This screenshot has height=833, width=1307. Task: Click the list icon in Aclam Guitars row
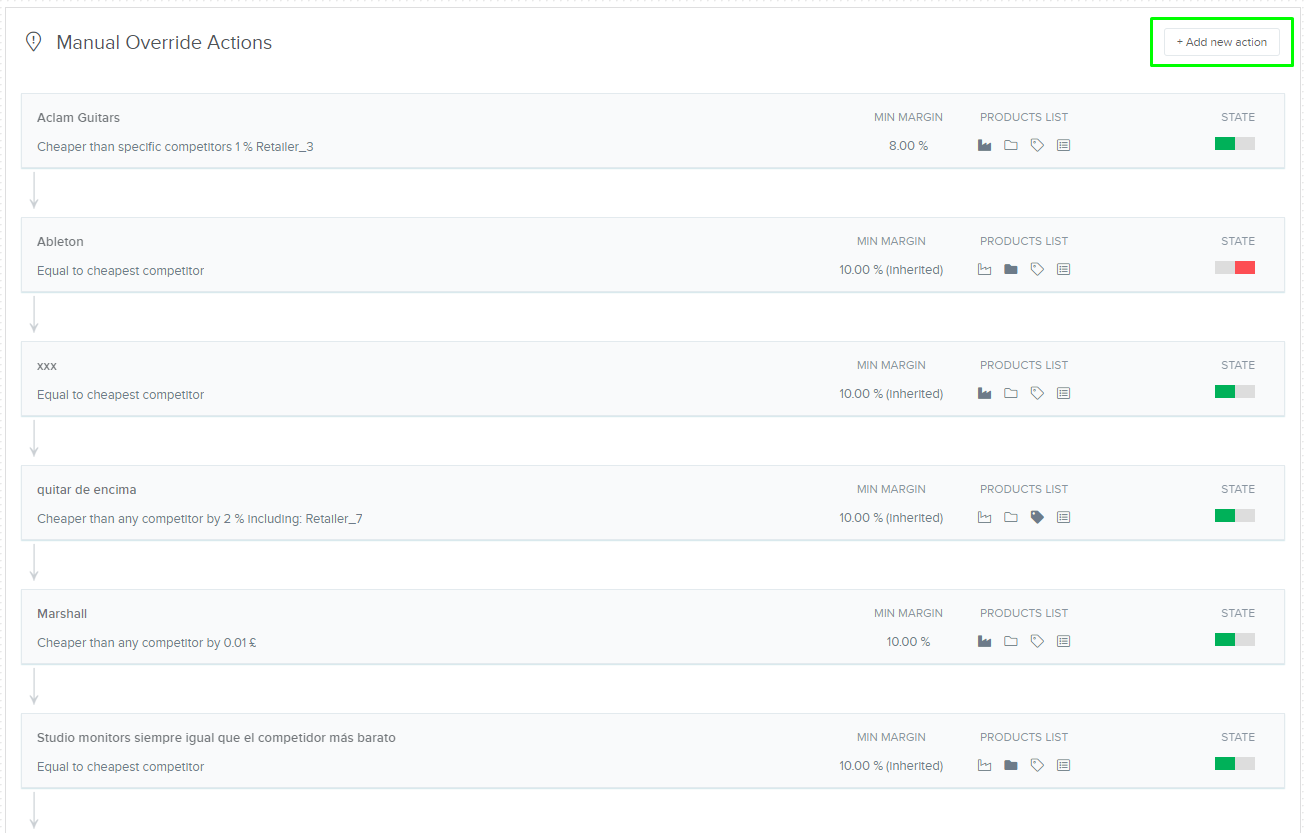(x=1063, y=145)
